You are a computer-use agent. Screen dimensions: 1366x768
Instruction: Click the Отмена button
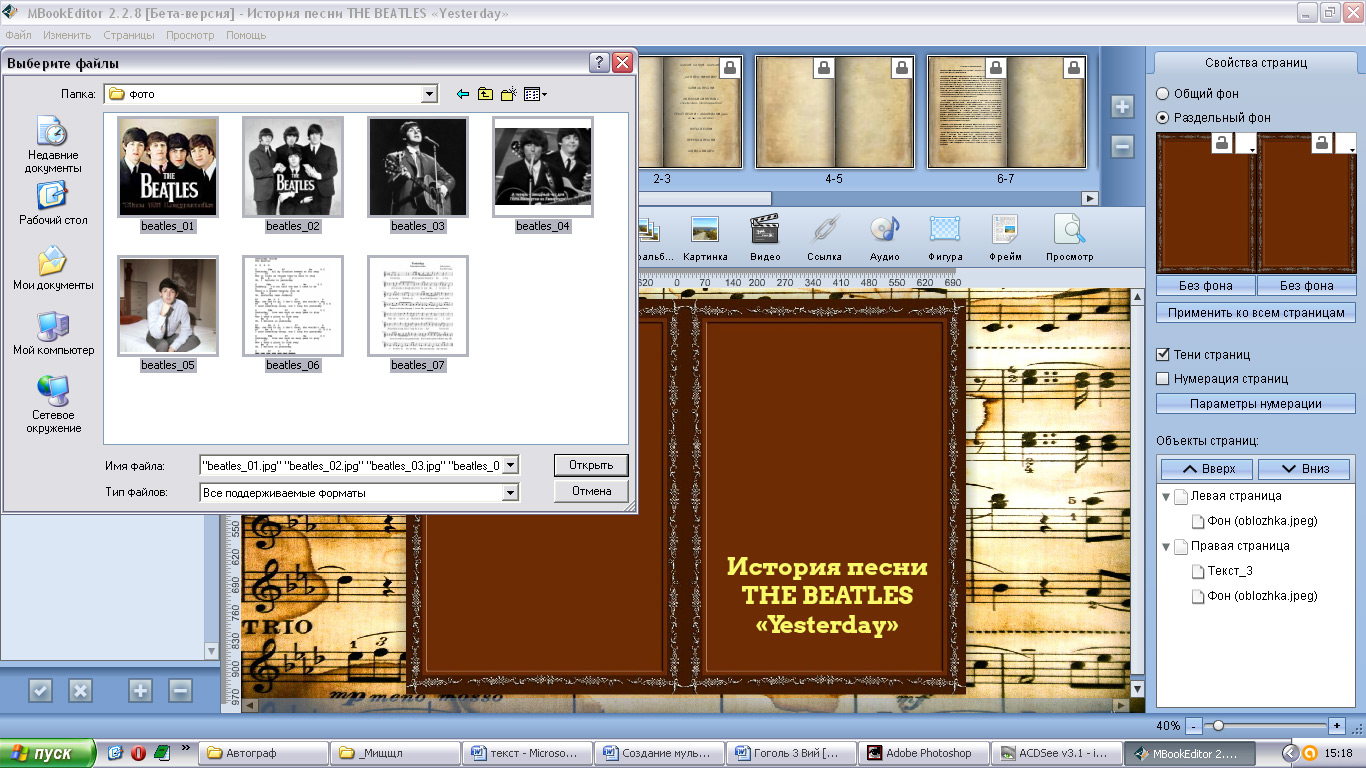click(591, 491)
